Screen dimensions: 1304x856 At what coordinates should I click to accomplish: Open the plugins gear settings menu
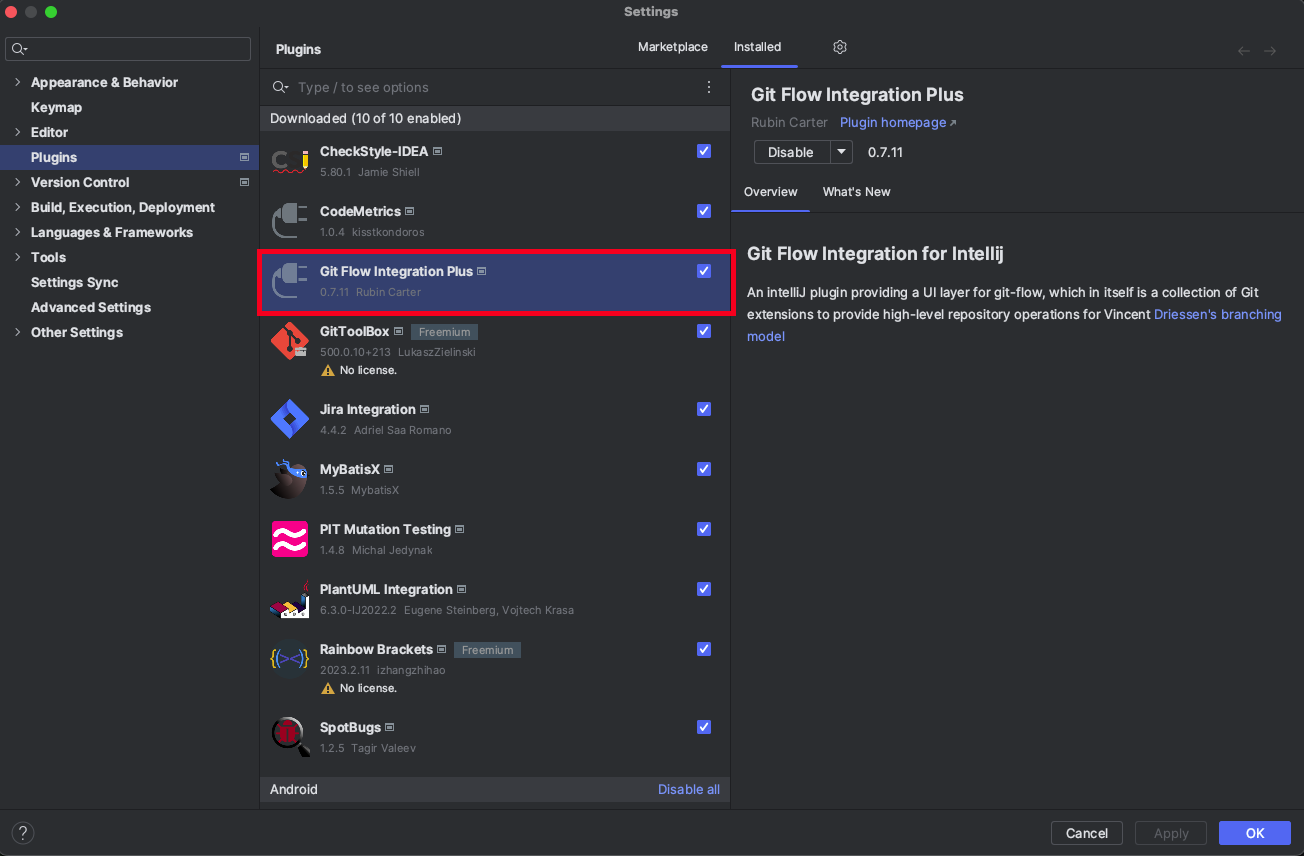click(x=840, y=47)
